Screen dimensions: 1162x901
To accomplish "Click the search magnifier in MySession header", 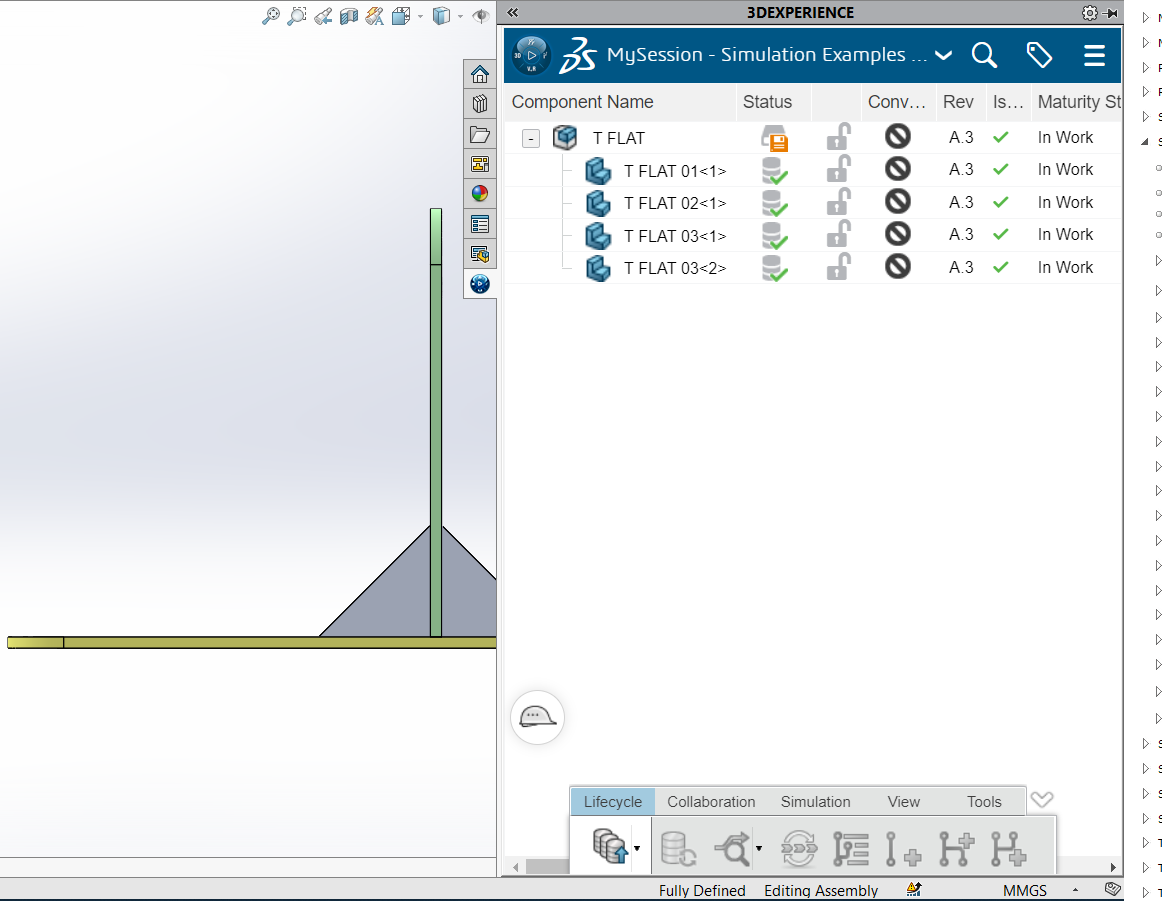I will click(x=984, y=55).
